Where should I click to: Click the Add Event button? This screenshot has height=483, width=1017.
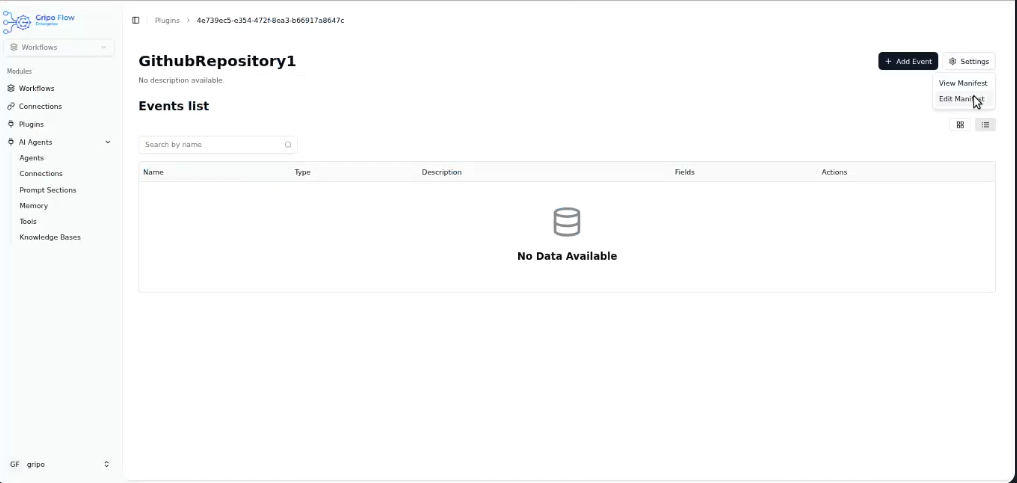click(908, 61)
